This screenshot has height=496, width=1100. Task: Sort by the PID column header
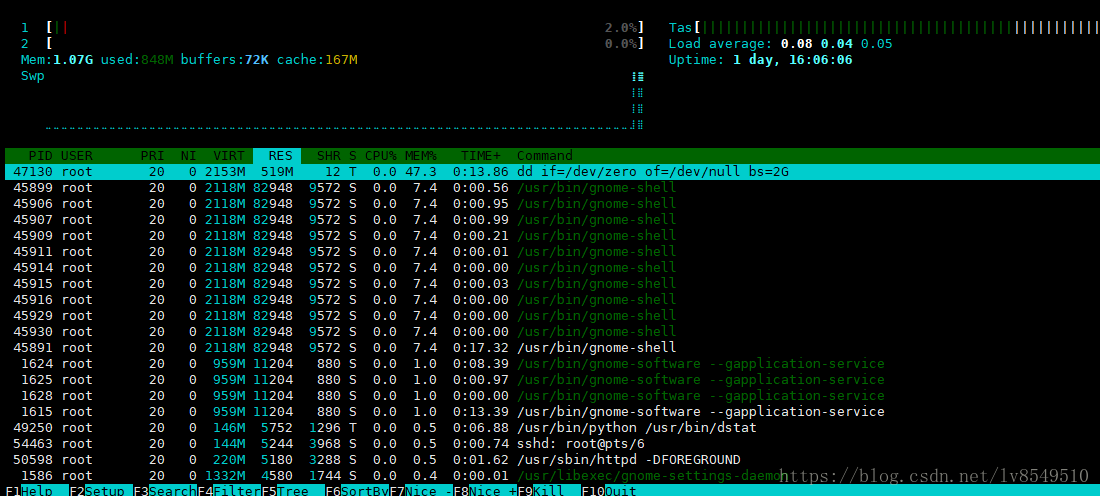coord(41,156)
